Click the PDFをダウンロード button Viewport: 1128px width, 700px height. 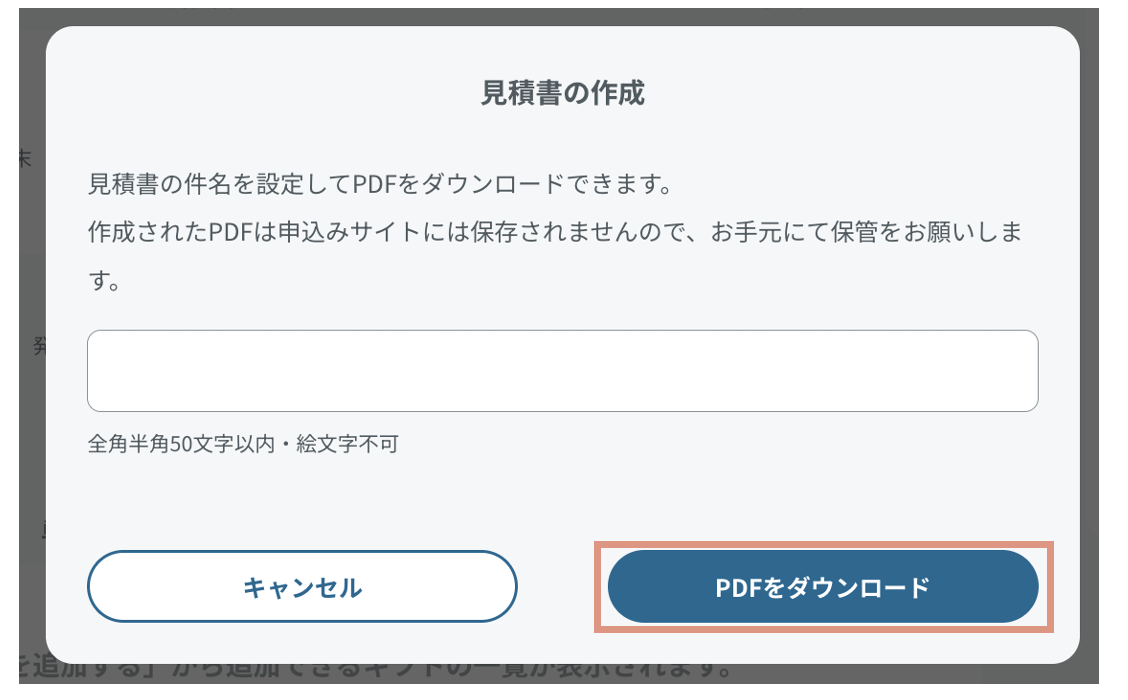[822, 587]
